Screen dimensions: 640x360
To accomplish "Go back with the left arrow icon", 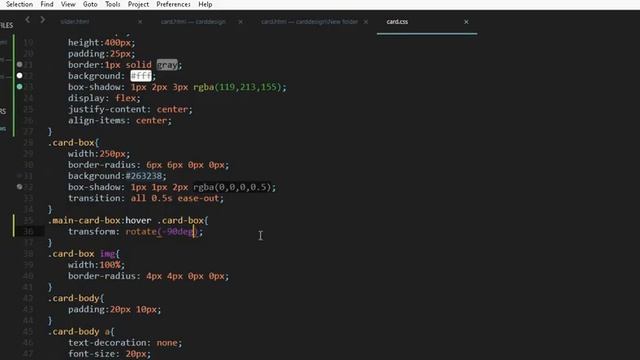I will click(27, 20).
